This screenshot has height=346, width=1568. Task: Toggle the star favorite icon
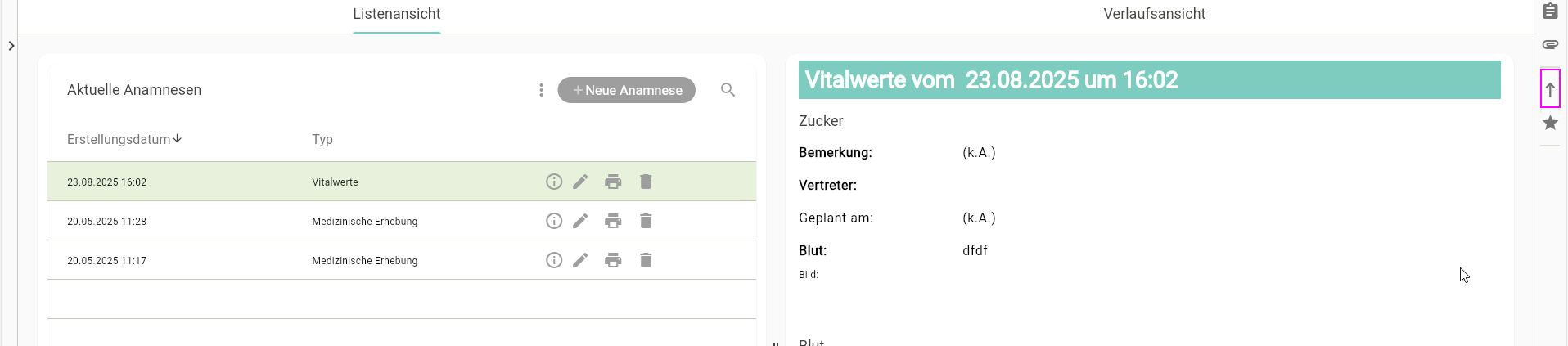(x=1550, y=123)
